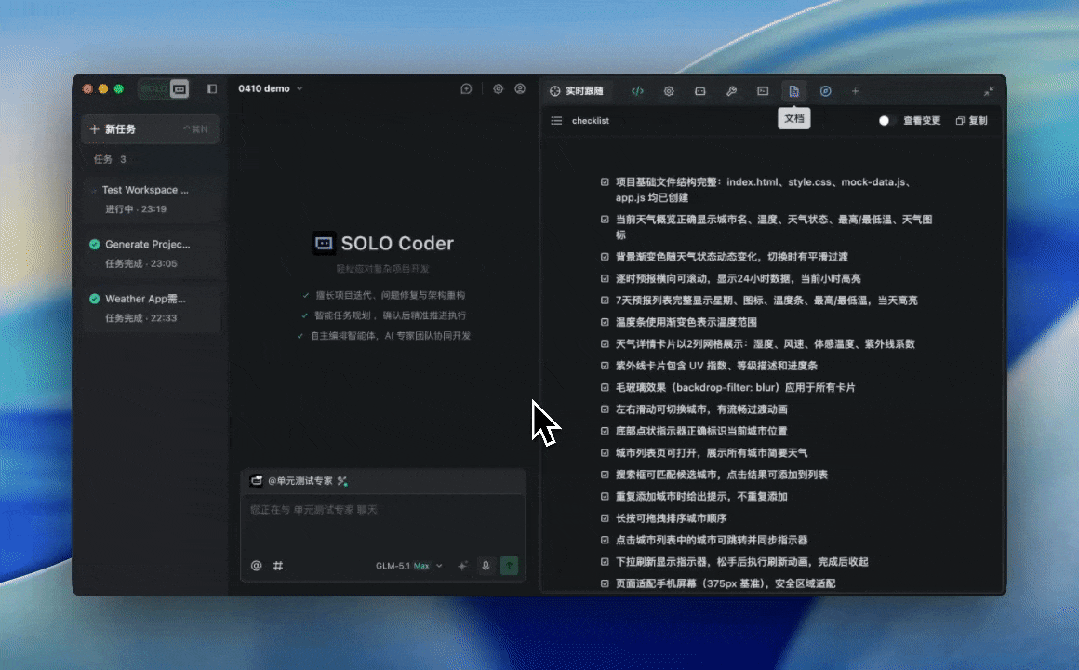Click into the chat message input field
Viewport: 1079px width, 670px height.
coord(382,520)
